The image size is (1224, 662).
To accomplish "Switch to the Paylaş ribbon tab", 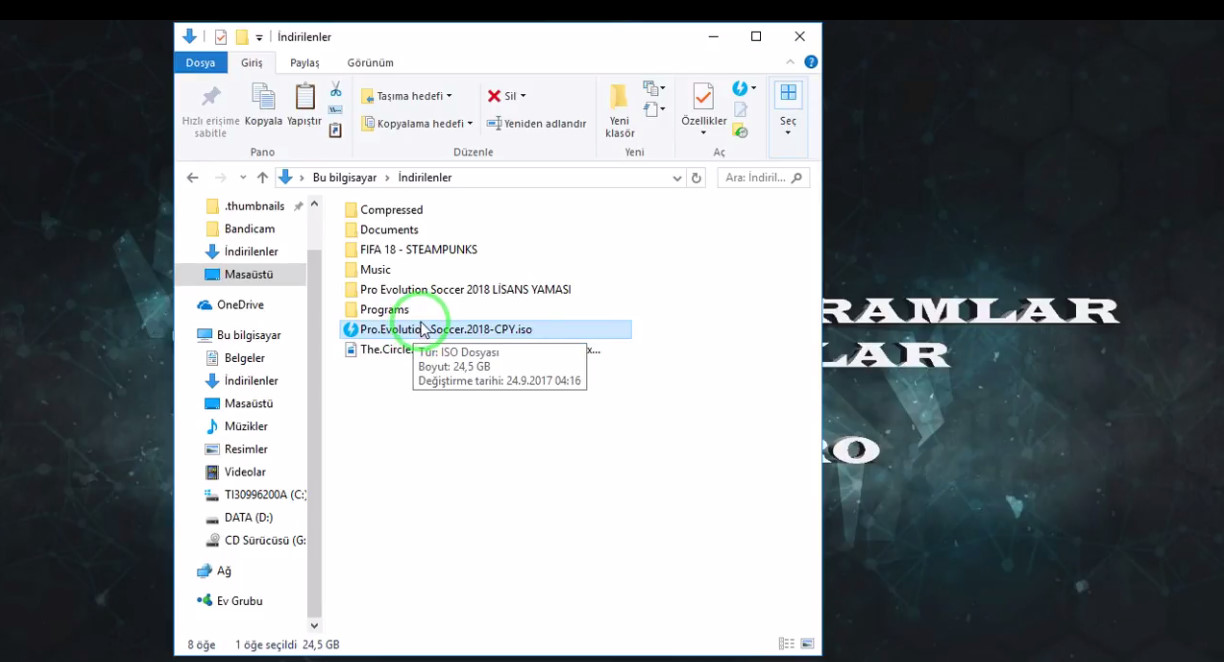I will 305,62.
